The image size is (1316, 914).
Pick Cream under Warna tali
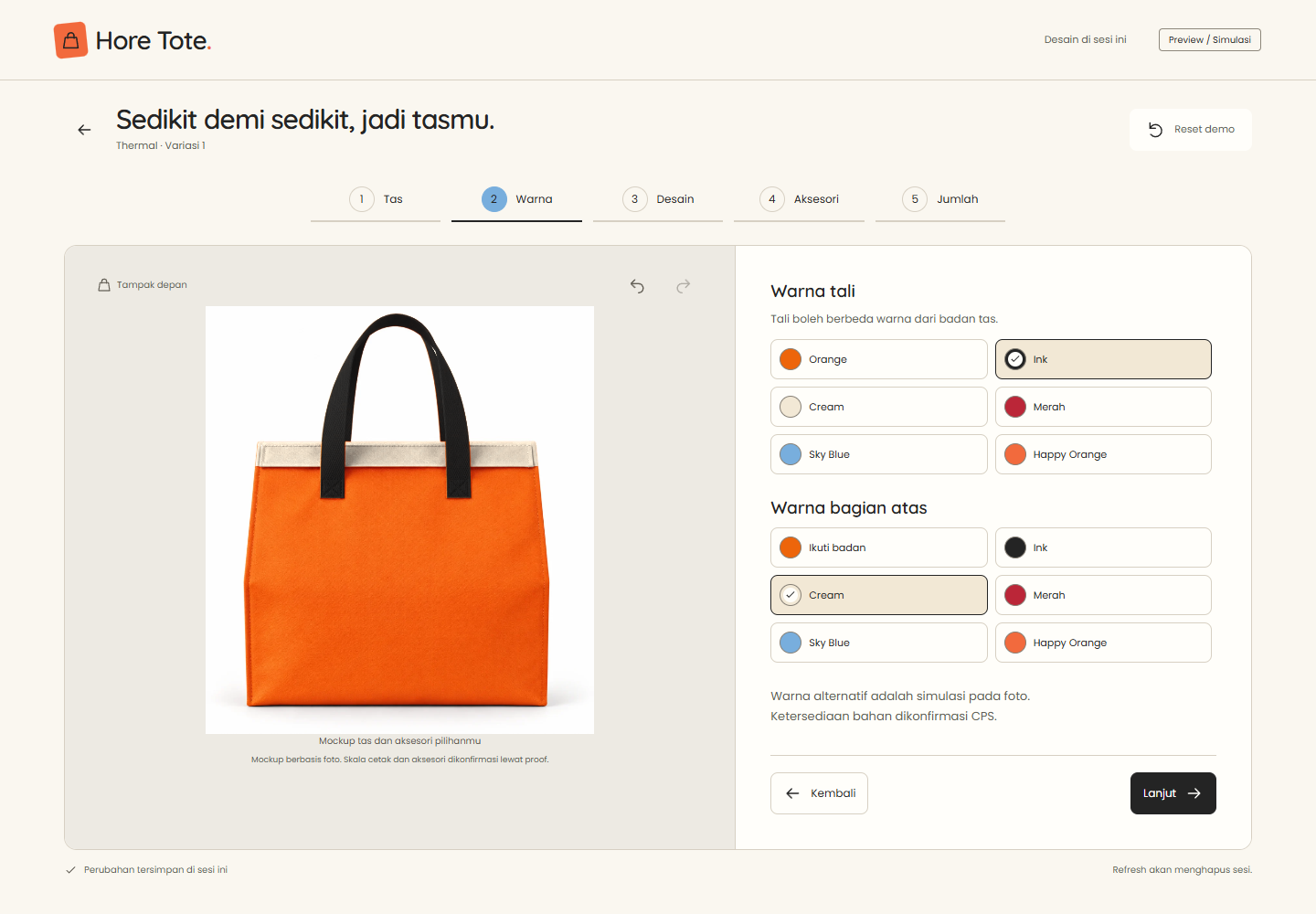click(x=879, y=407)
